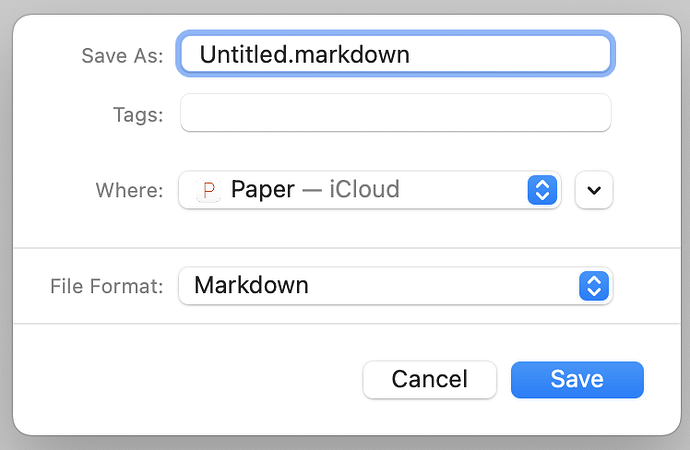Click the blue arrows on File Format popup
690x450 pixels.
tap(593, 286)
